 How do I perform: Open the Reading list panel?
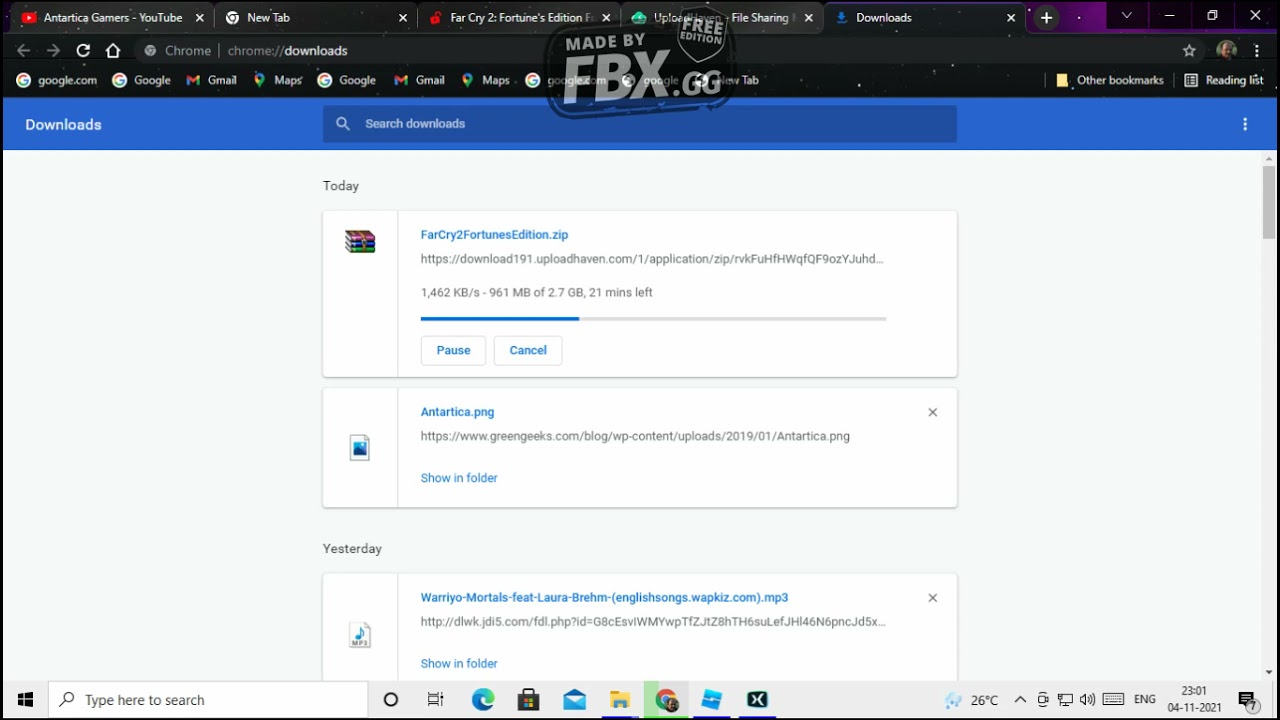pyautogui.click(x=1223, y=80)
